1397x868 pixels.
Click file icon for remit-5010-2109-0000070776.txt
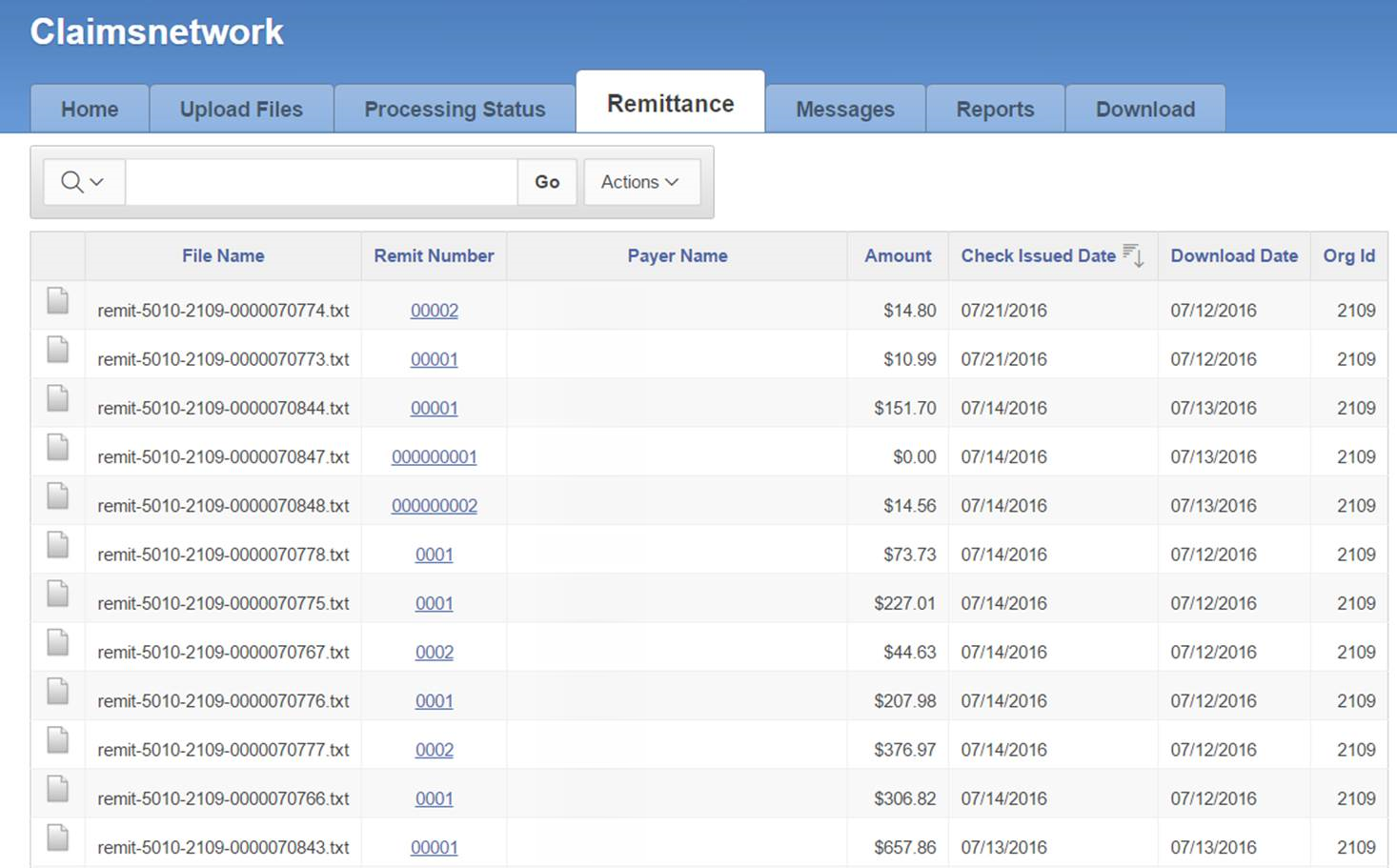pyautogui.click(x=58, y=691)
